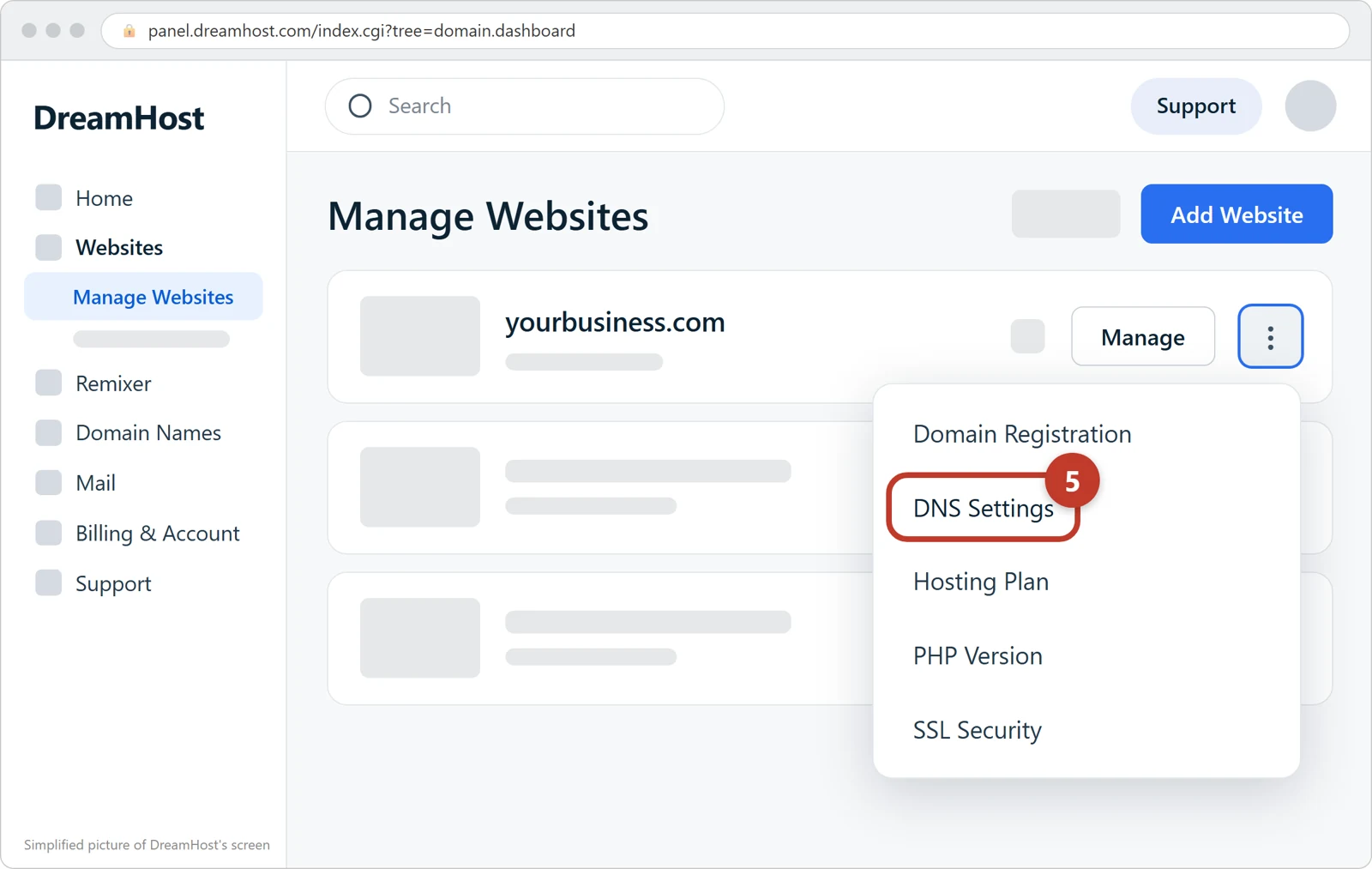
Task: Click the Manage Websites page heading
Action: [488, 216]
